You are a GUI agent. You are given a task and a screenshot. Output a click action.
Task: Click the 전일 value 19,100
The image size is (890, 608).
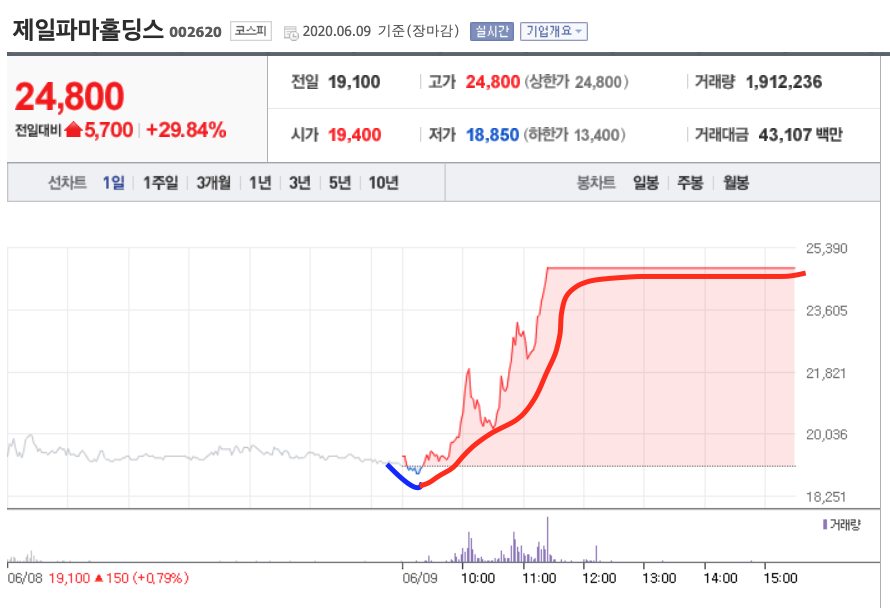click(x=354, y=82)
